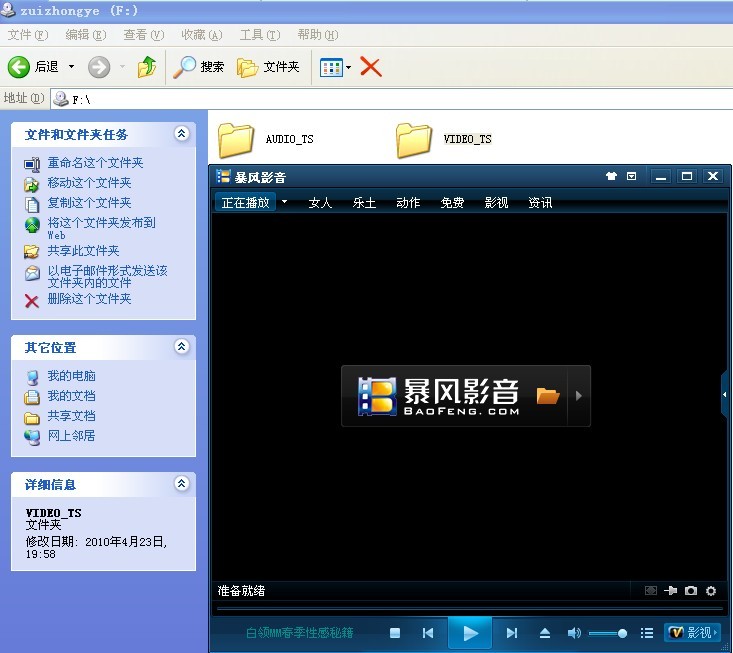Click the large Play button
Image resolution: width=733 pixels, height=653 pixels.
tap(470, 633)
